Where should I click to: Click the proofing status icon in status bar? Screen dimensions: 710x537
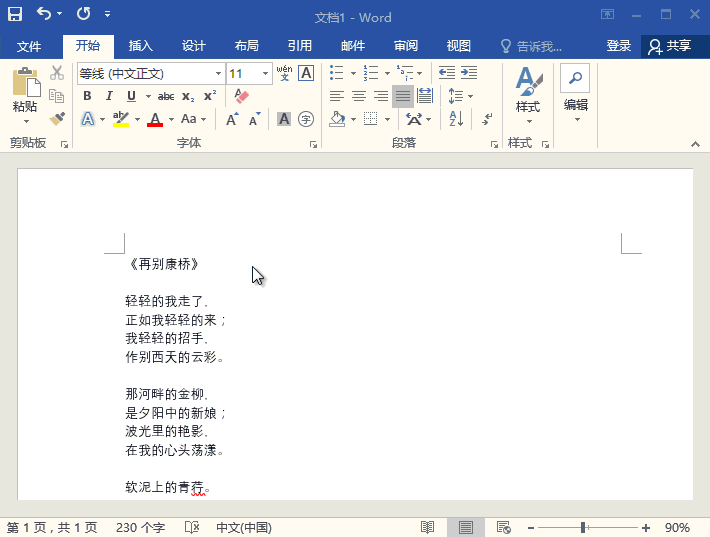tap(192, 527)
